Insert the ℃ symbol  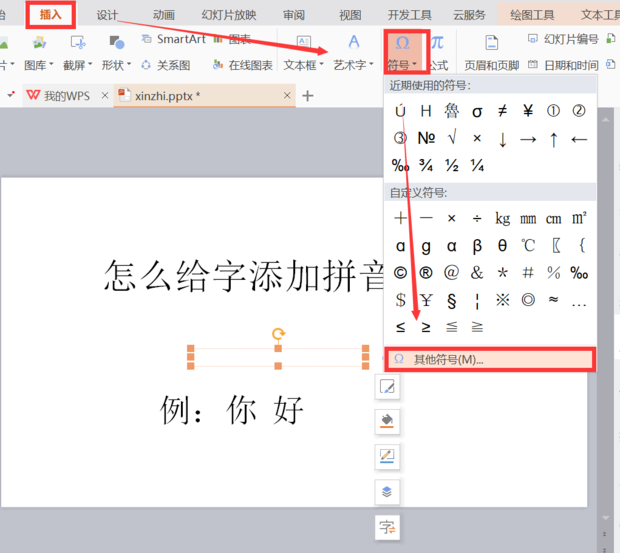pos(528,245)
